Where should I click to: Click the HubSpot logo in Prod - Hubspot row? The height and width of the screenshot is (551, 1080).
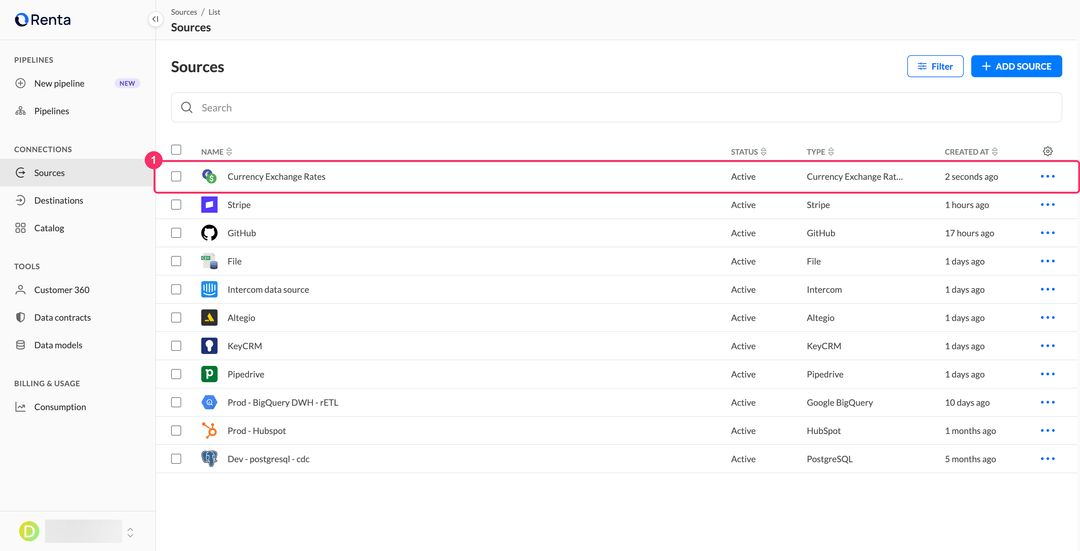(x=209, y=430)
